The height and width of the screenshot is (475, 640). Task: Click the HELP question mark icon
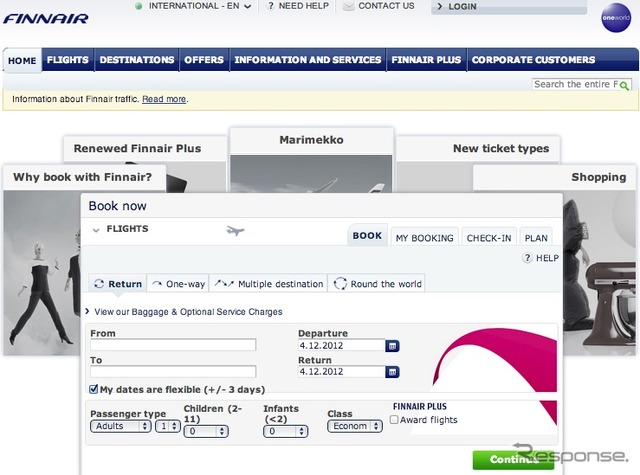coord(527,258)
